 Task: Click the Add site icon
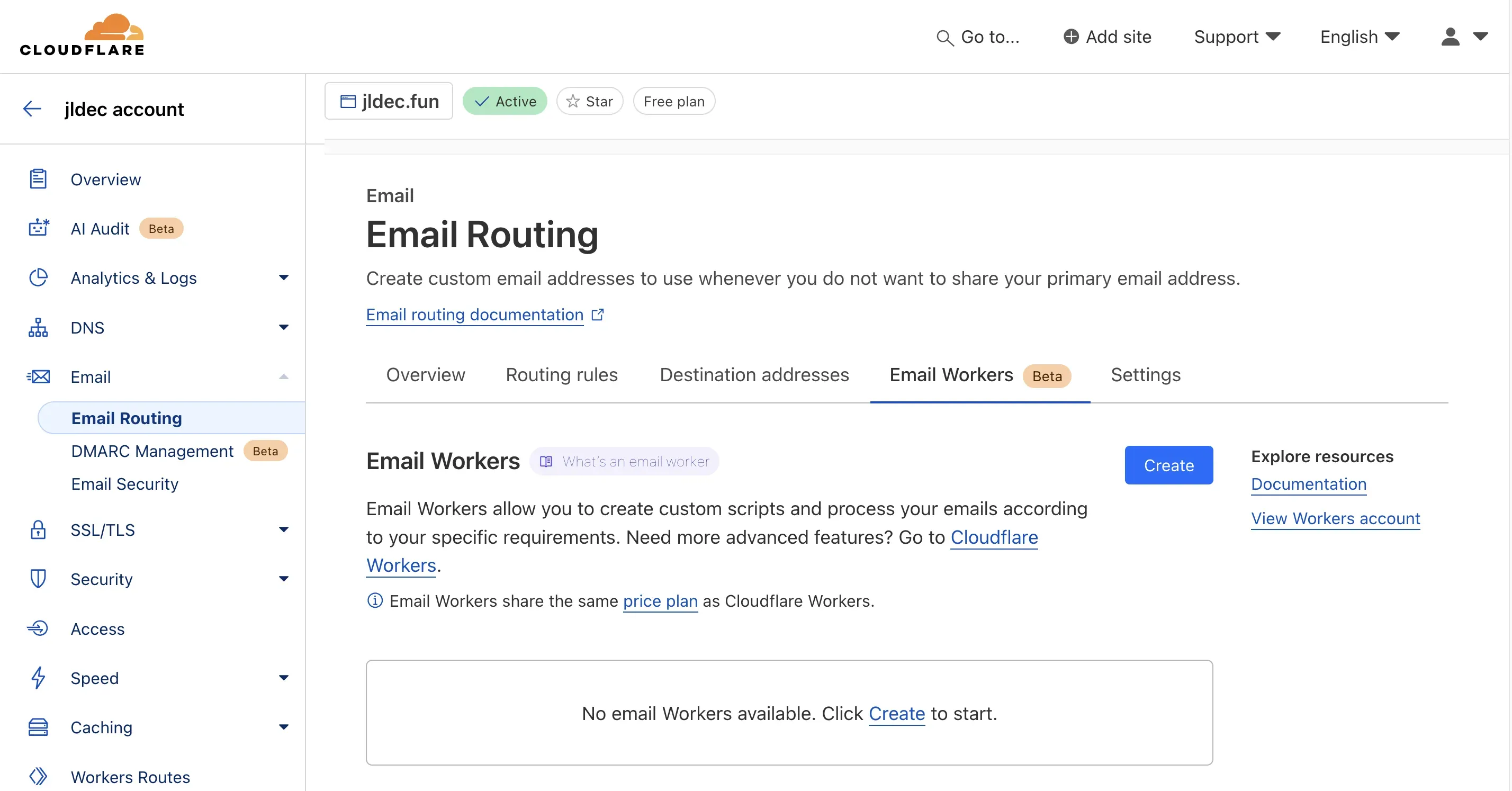pos(1071,37)
